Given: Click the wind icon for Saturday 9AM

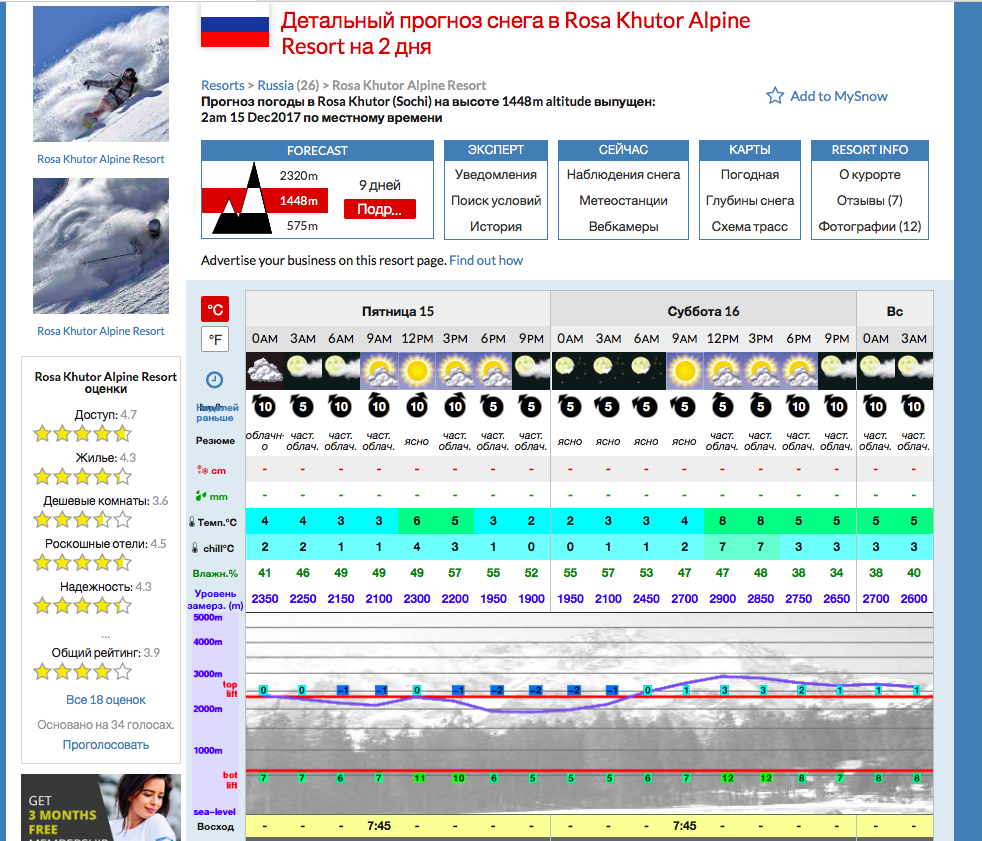Looking at the screenshot, I should [x=685, y=406].
